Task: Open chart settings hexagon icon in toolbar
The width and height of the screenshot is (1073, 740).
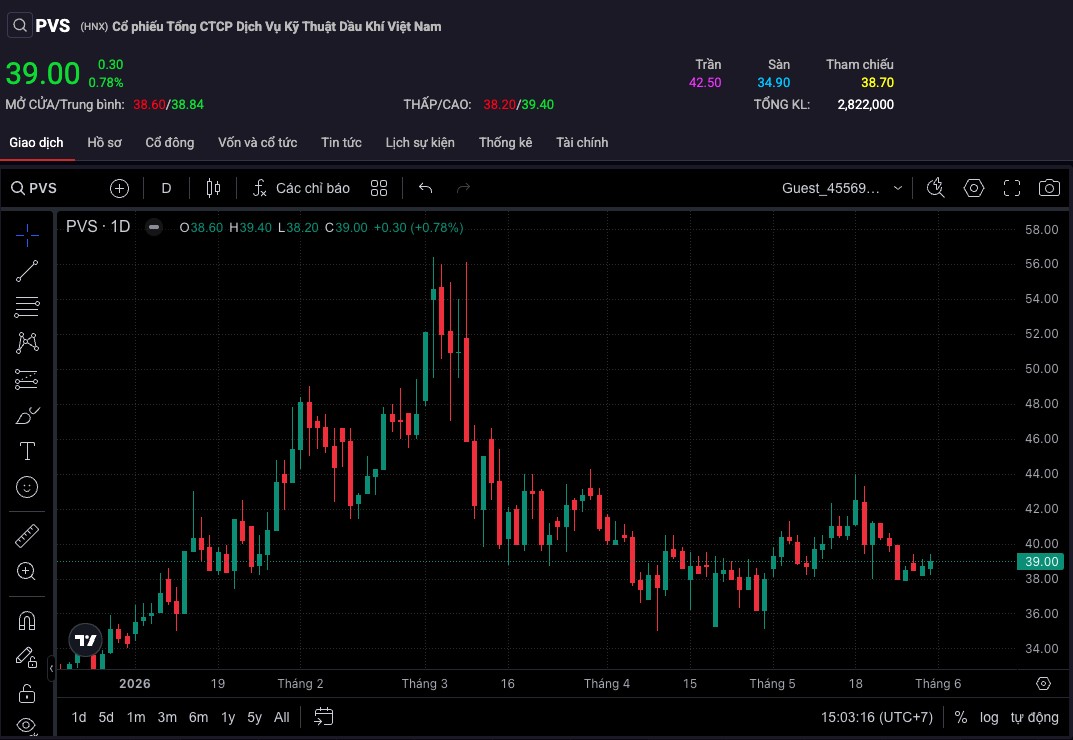Action: 974,188
